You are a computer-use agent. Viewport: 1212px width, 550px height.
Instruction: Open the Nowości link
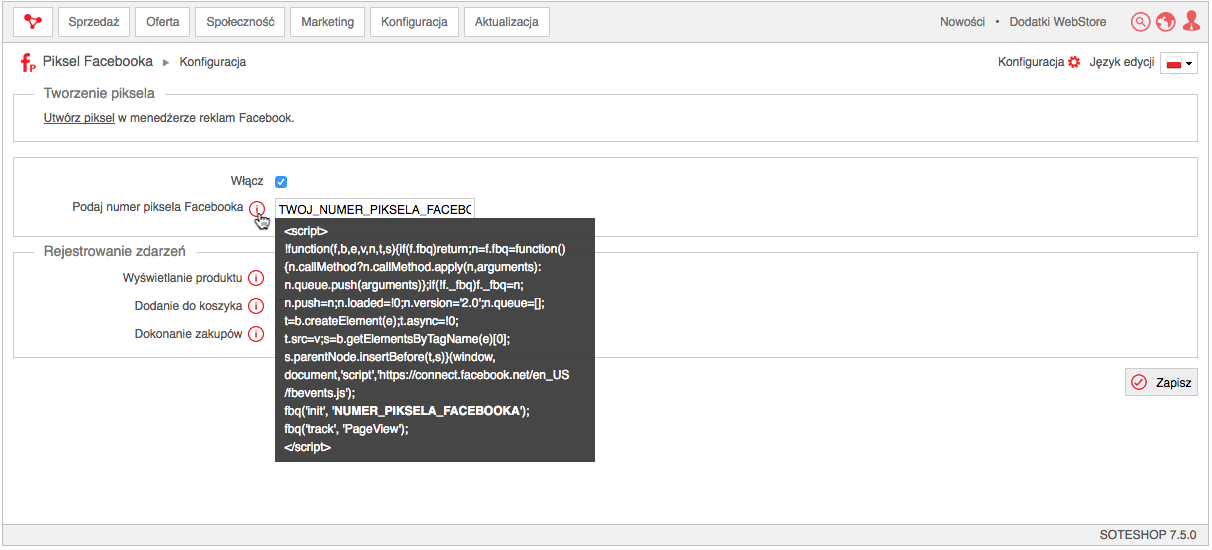[x=962, y=22]
